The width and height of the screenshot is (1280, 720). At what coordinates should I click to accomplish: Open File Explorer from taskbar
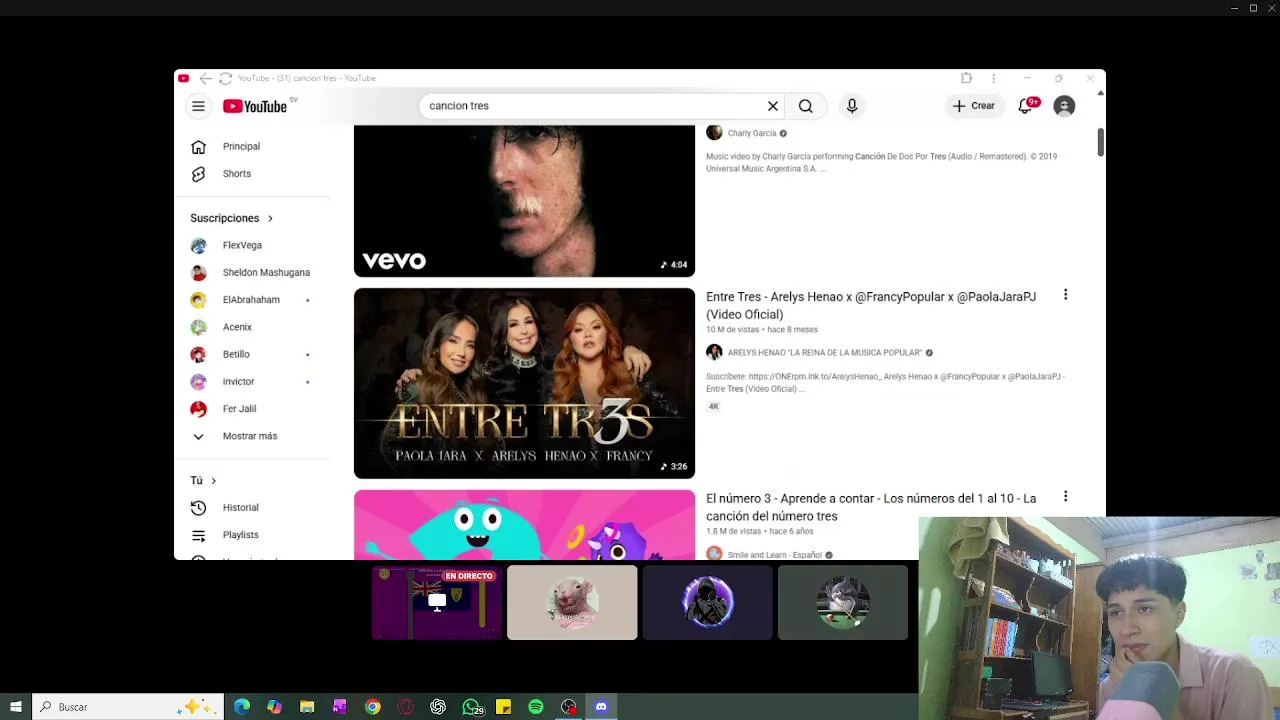pyautogui.click(x=307, y=707)
